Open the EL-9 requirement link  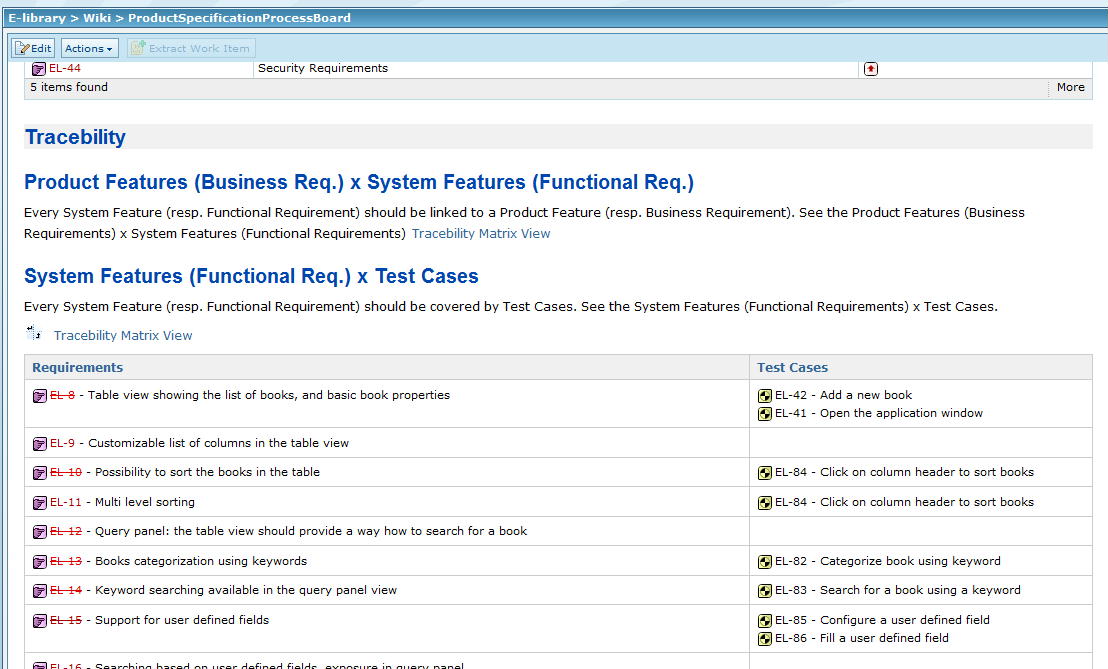[62, 443]
